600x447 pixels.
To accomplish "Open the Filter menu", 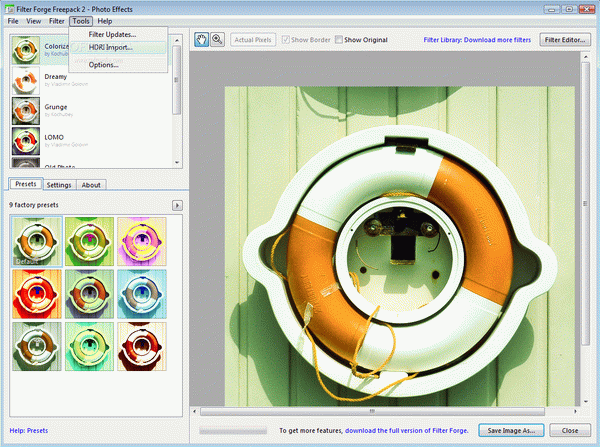I will pos(57,21).
